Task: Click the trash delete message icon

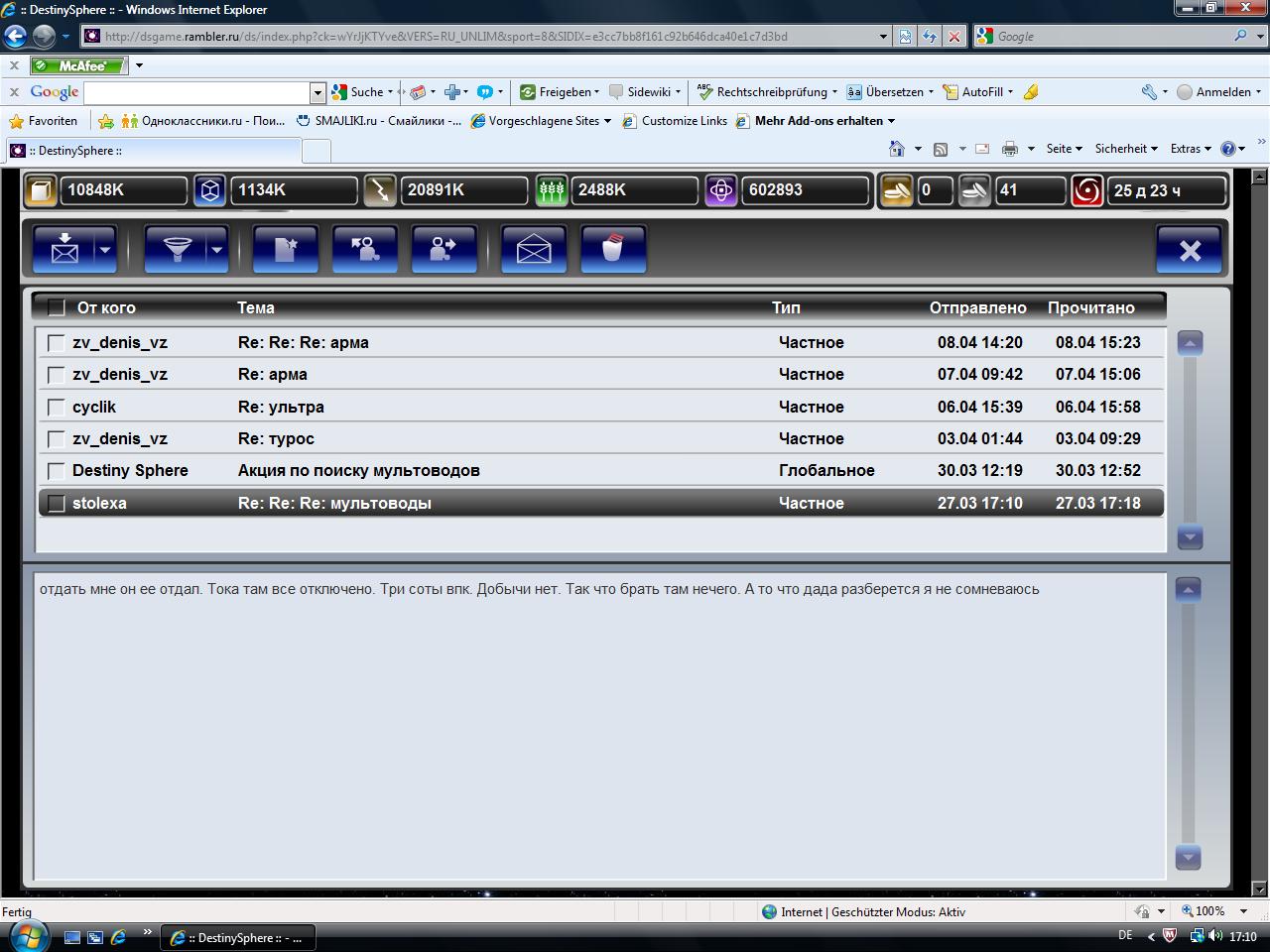Action: tap(612, 249)
